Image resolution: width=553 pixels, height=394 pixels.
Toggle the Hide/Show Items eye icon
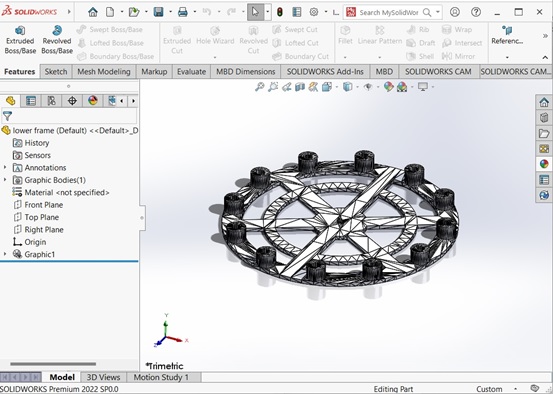pos(368,87)
